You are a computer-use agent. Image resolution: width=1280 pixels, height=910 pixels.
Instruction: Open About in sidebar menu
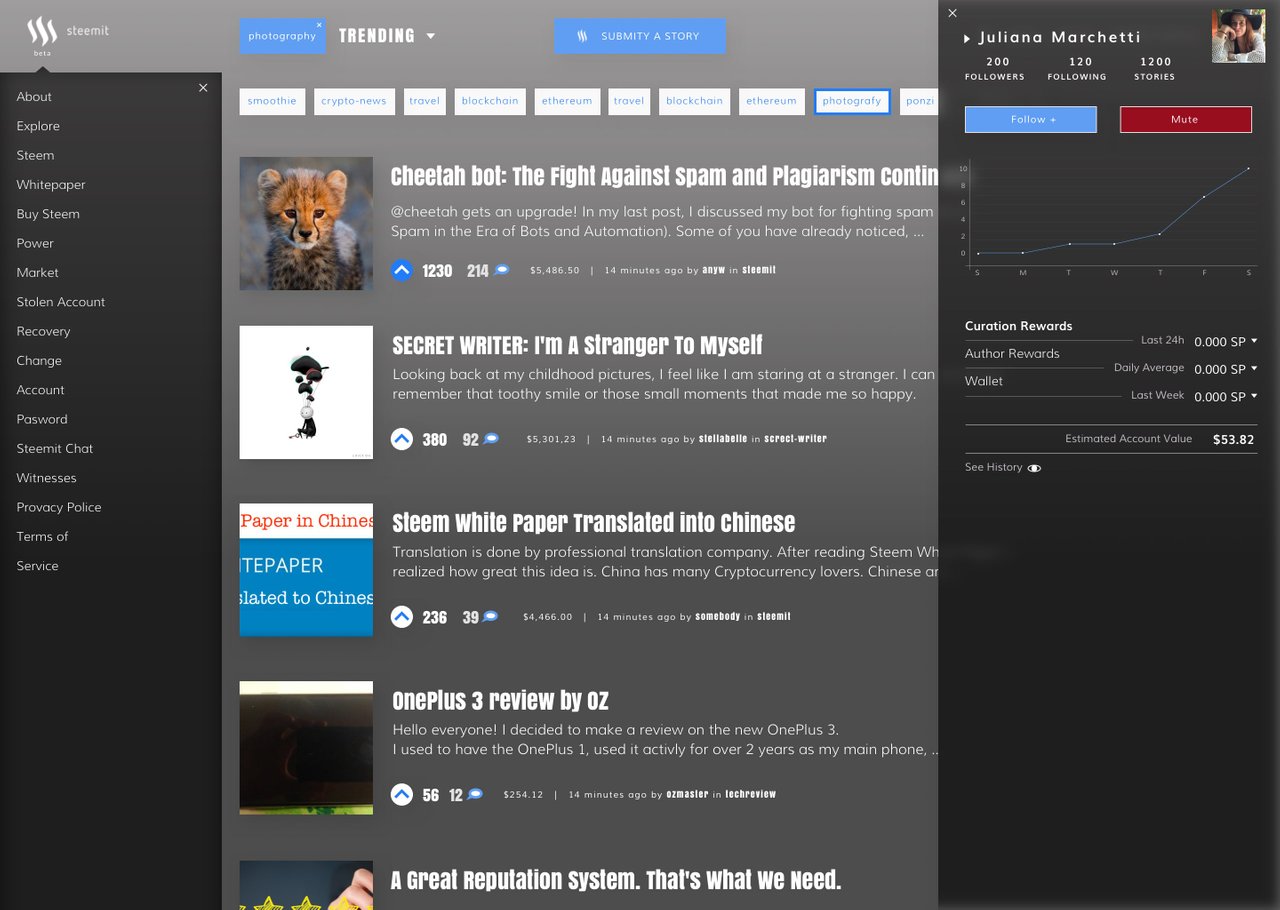coord(34,97)
